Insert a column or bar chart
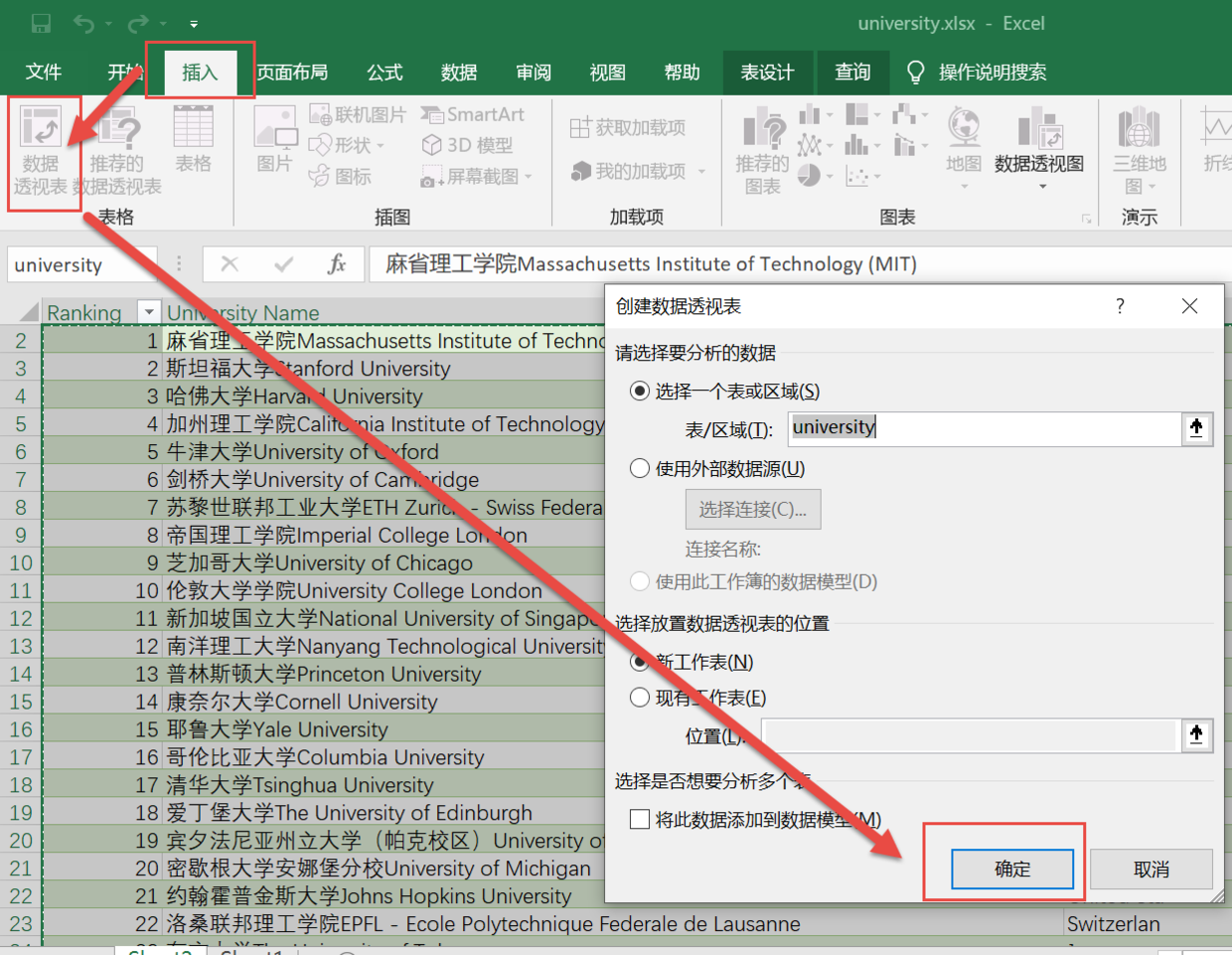This screenshot has height=955, width=1232. (x=810, y=114)
